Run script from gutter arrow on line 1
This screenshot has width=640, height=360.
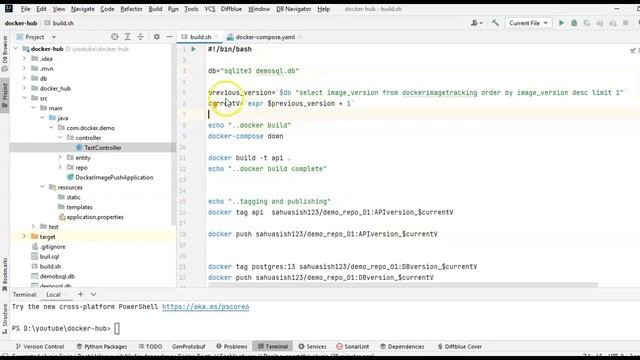pyautogui.click(x=193, y=49)
